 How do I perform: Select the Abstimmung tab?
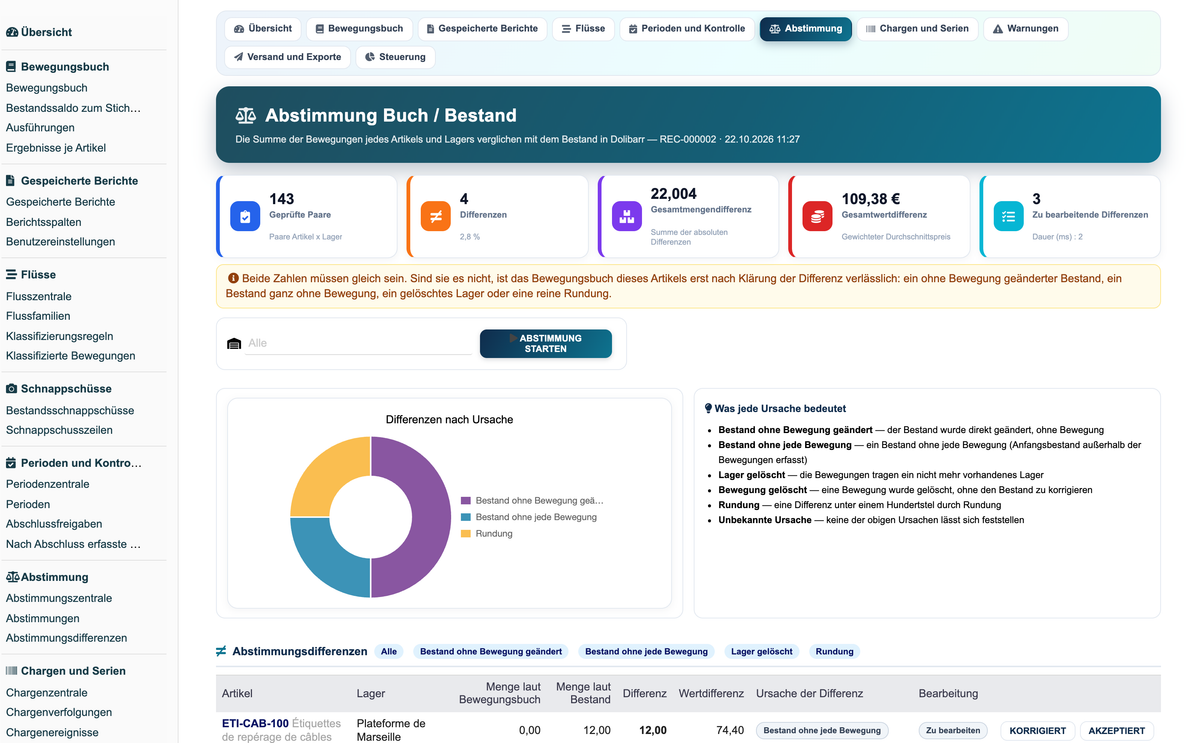(x=806, y=29)
